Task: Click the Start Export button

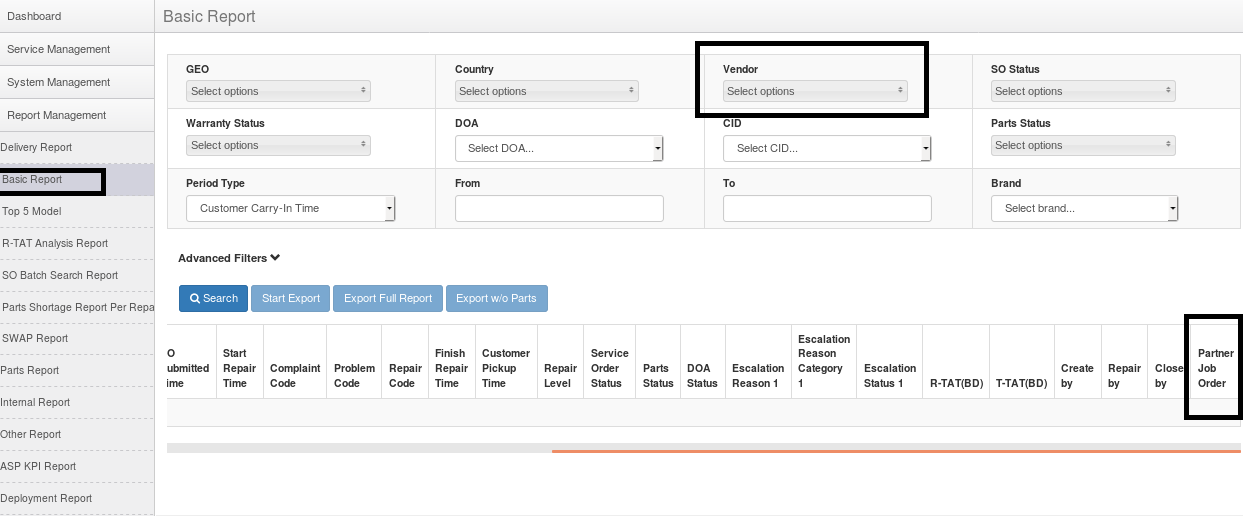Action: pyautogui.click(x=291, y=298)
